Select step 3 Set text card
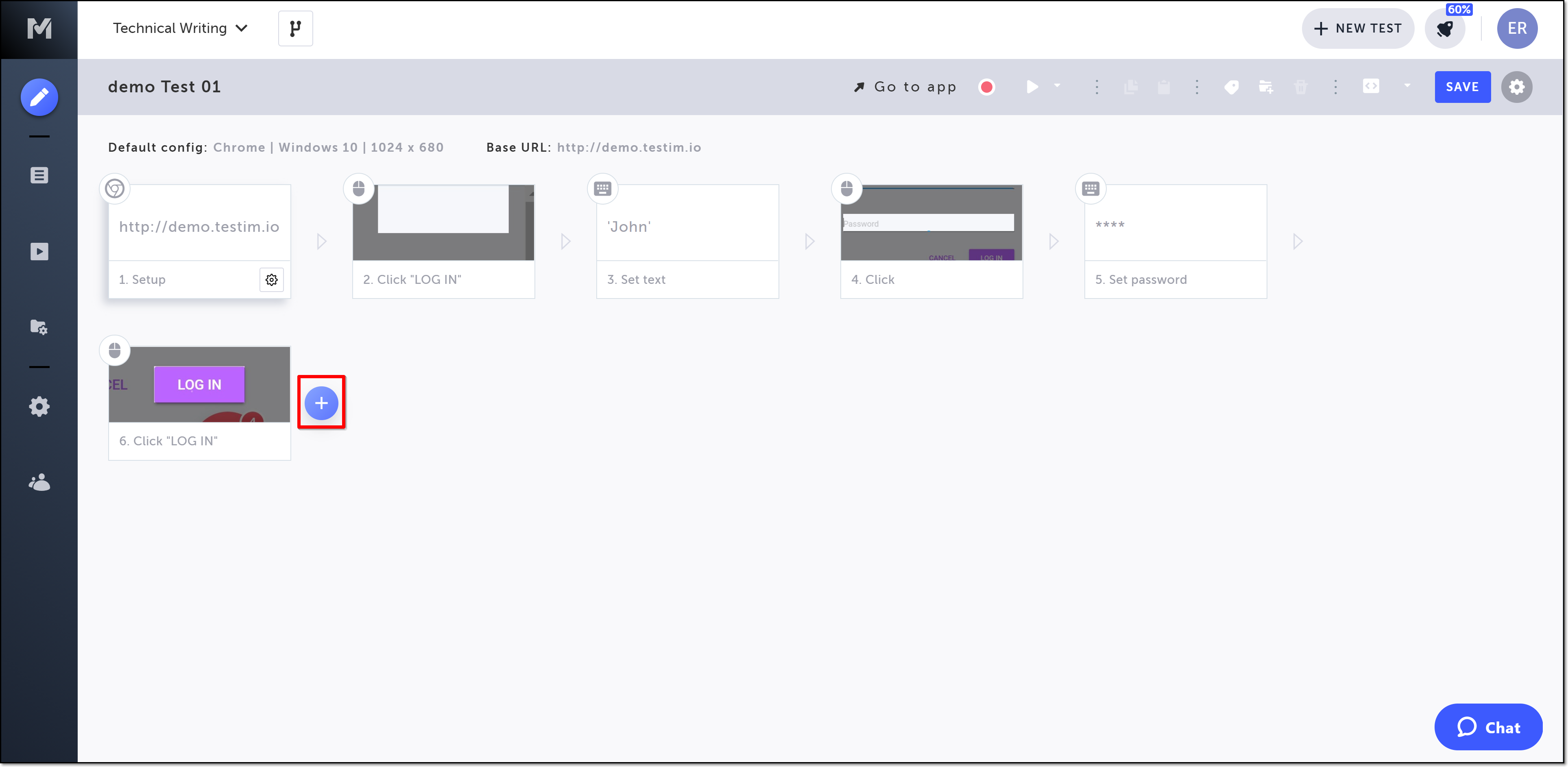This screenshot has height=767, width=1568. point(687,241)
